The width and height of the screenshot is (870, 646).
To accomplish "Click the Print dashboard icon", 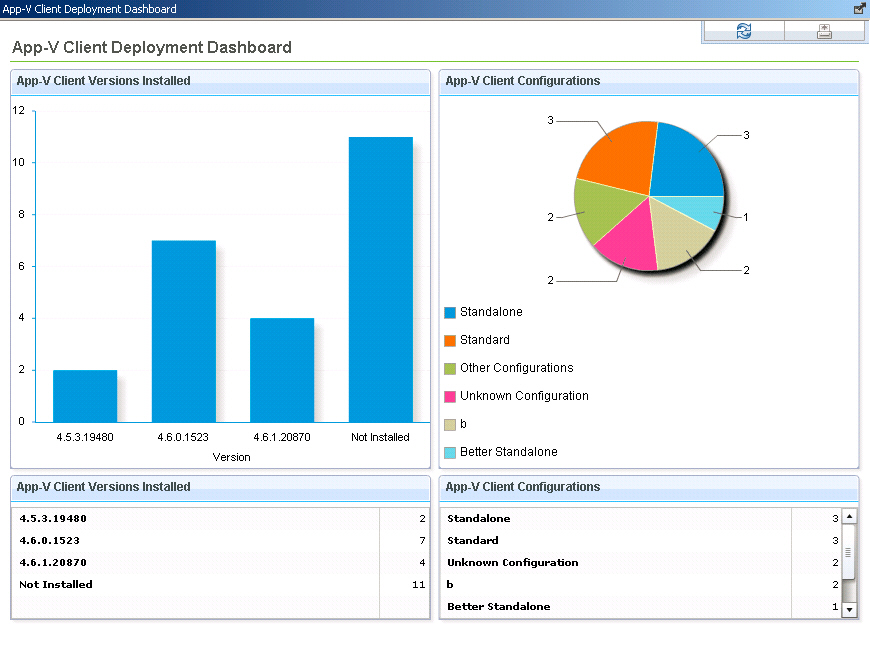I will 824,31.
